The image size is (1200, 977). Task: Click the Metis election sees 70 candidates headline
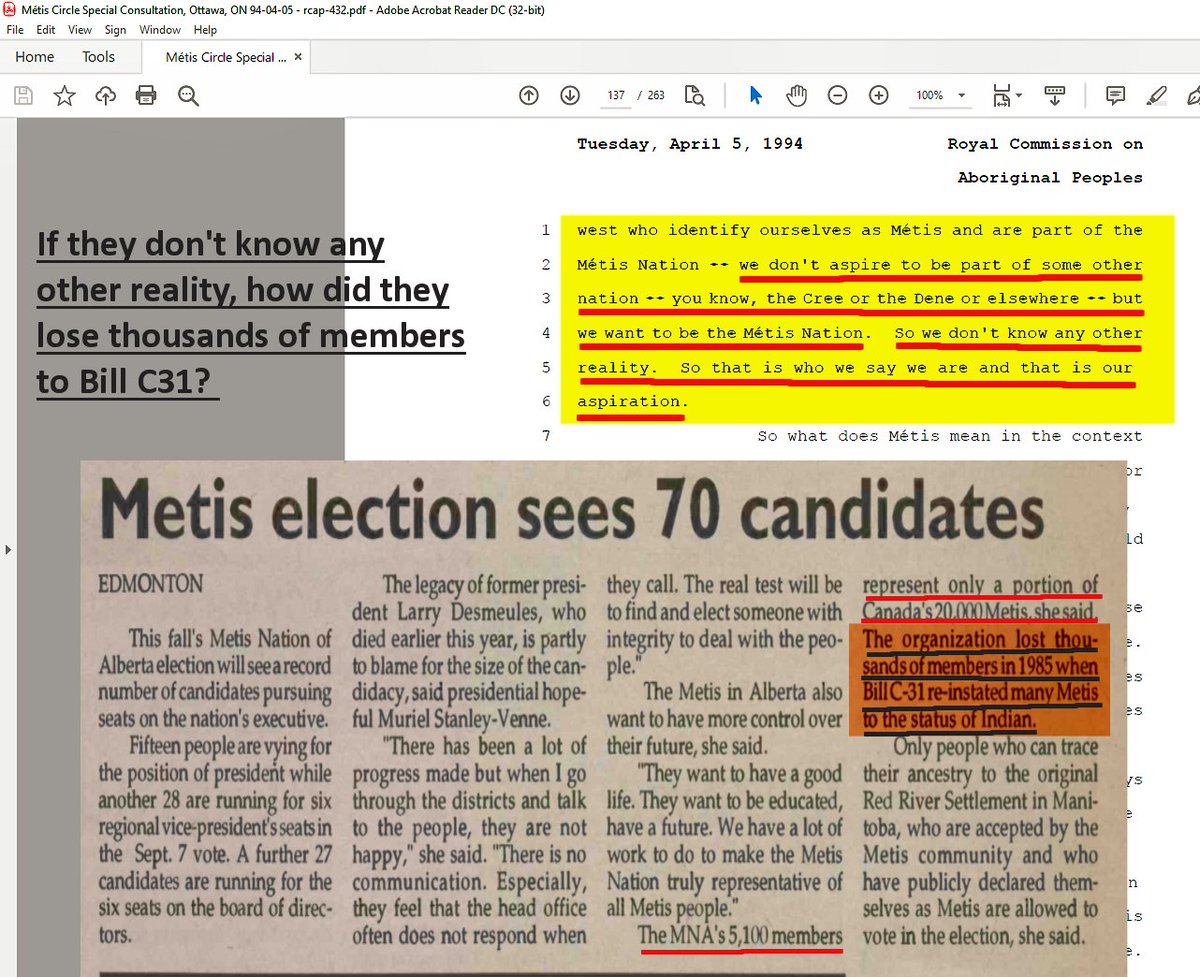coord(571,512)
